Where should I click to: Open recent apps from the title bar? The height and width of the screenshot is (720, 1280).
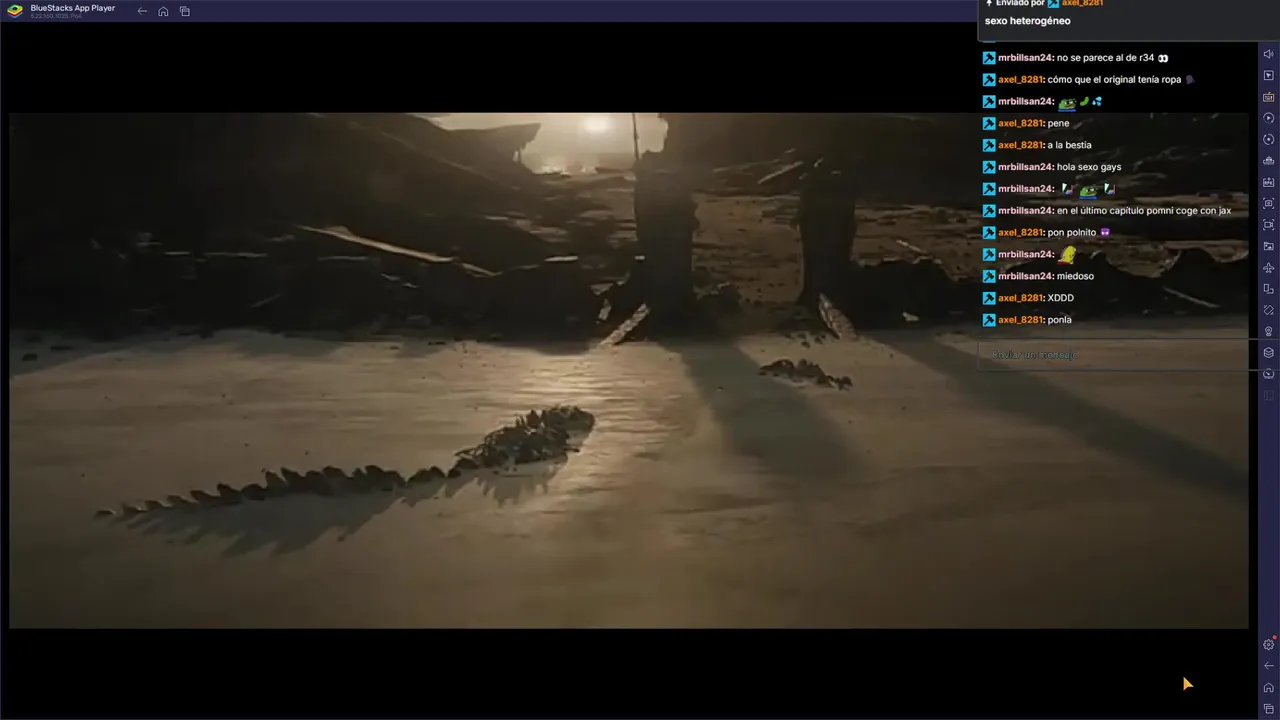click(185, 11)
